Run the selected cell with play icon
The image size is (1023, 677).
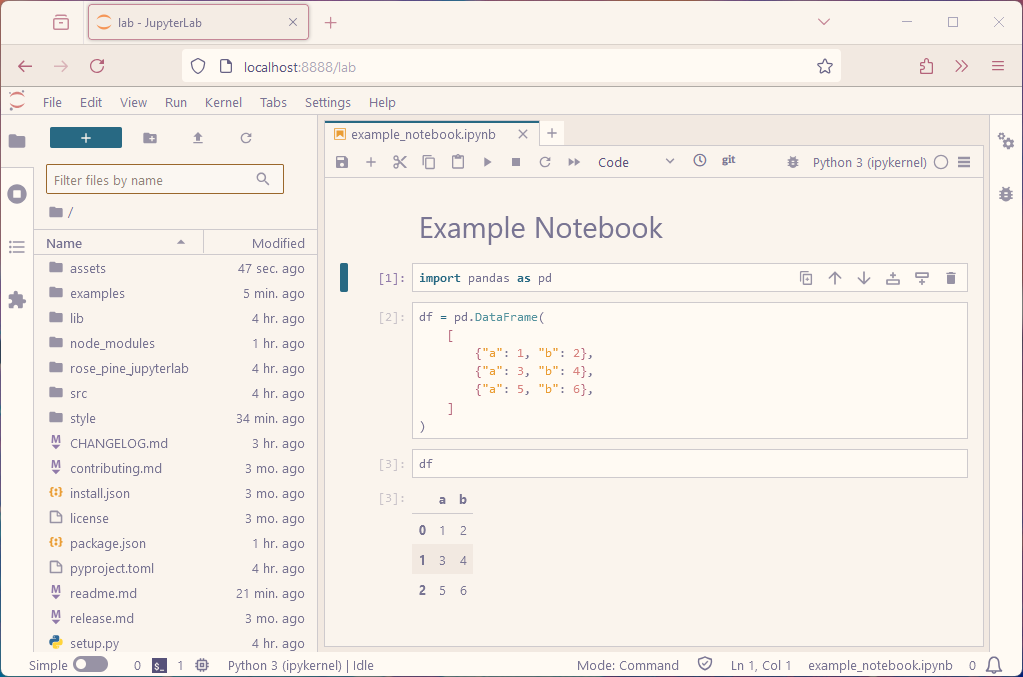pos(487,162)
